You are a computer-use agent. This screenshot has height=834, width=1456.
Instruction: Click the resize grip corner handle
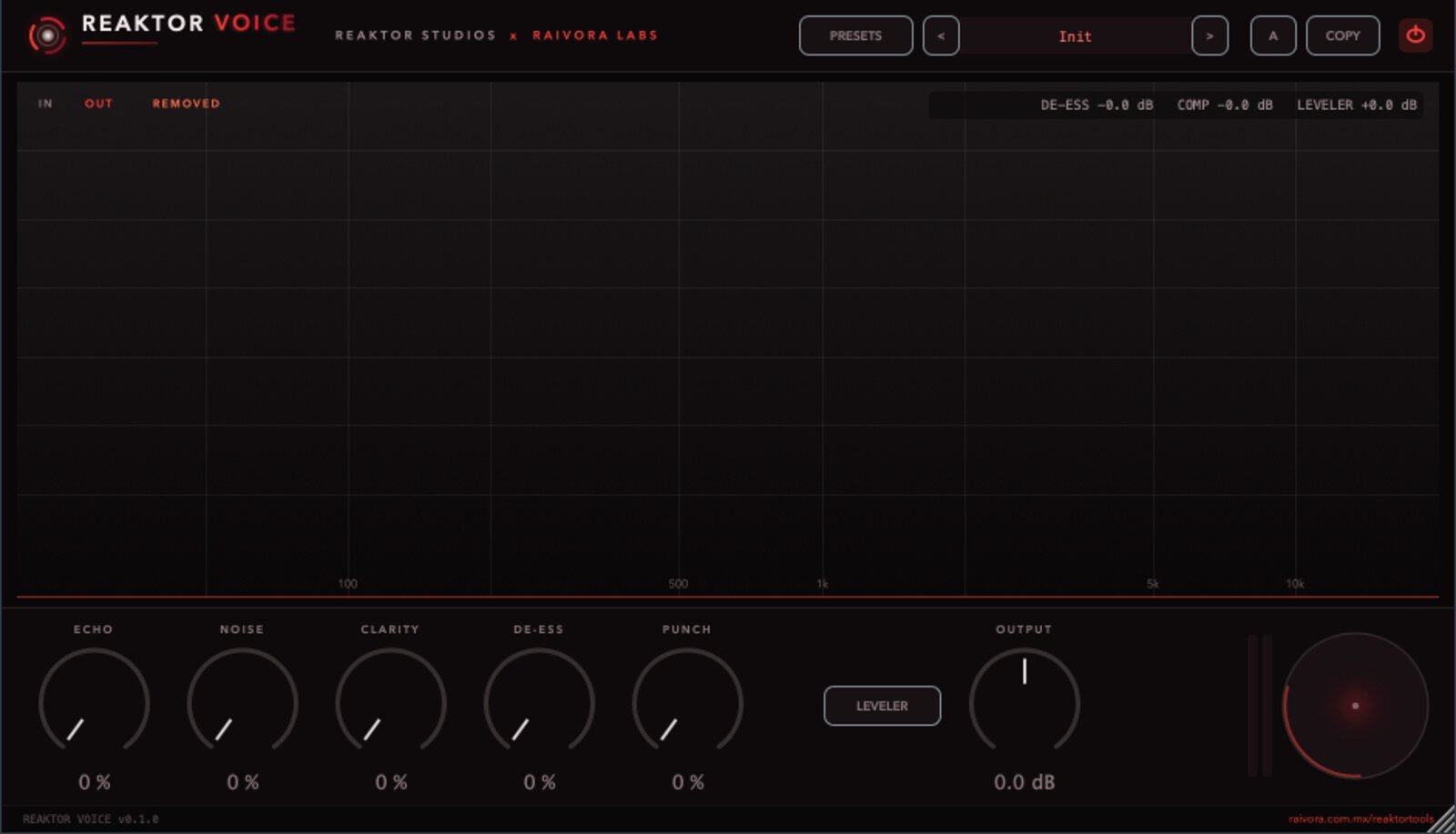coord(1443,821)
